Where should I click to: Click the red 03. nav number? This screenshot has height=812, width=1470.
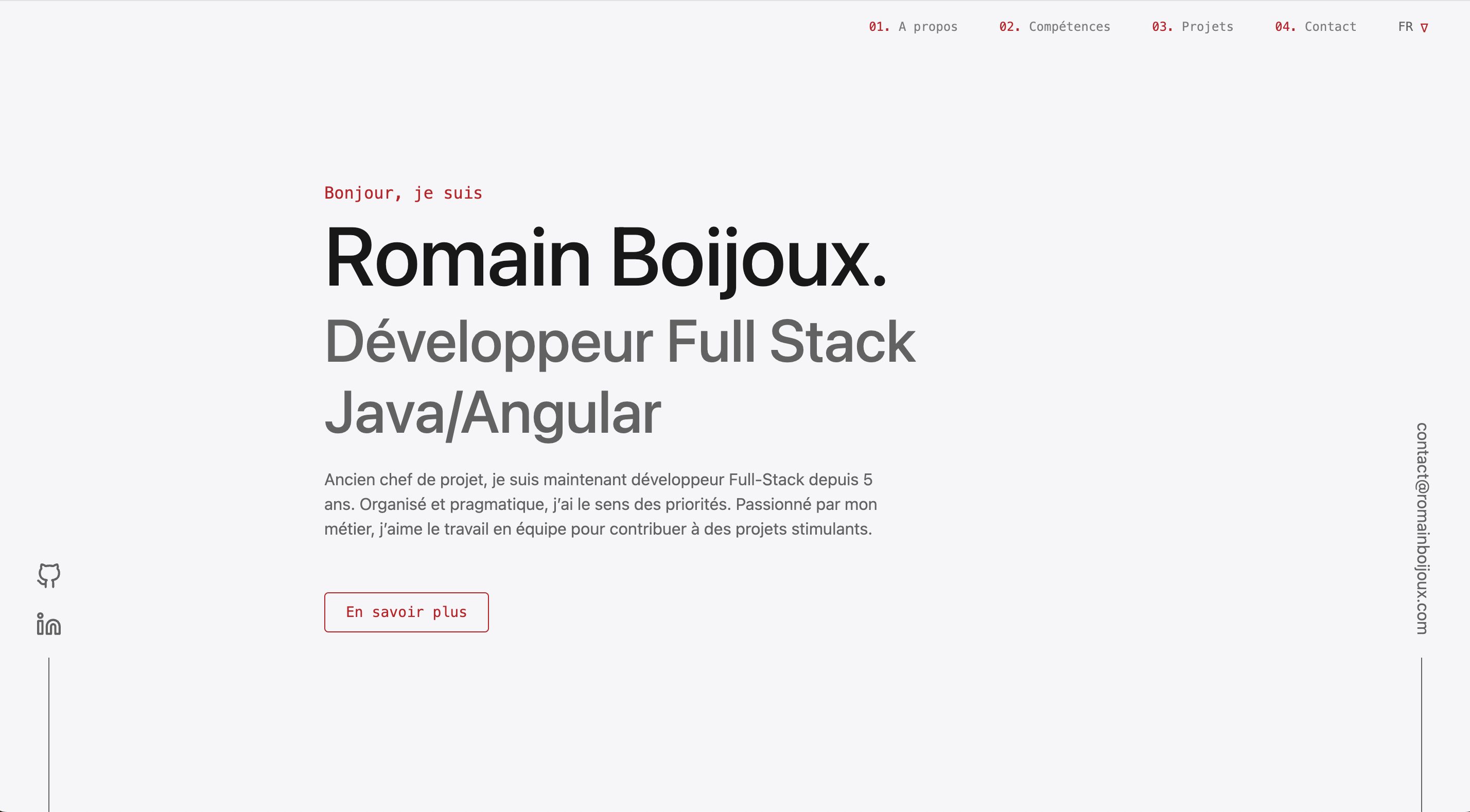coord(1162,27)
